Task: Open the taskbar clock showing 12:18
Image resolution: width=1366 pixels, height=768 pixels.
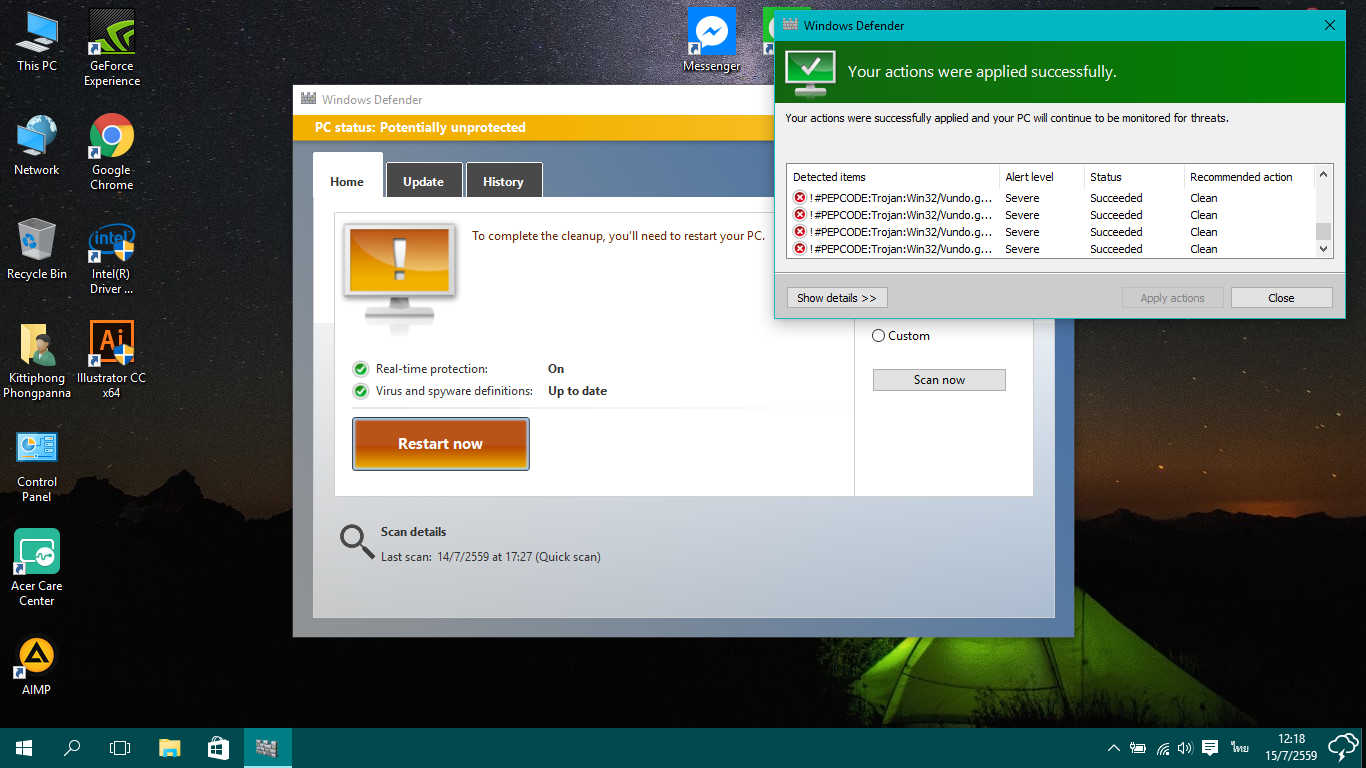Action: (x=1291, y=747)
